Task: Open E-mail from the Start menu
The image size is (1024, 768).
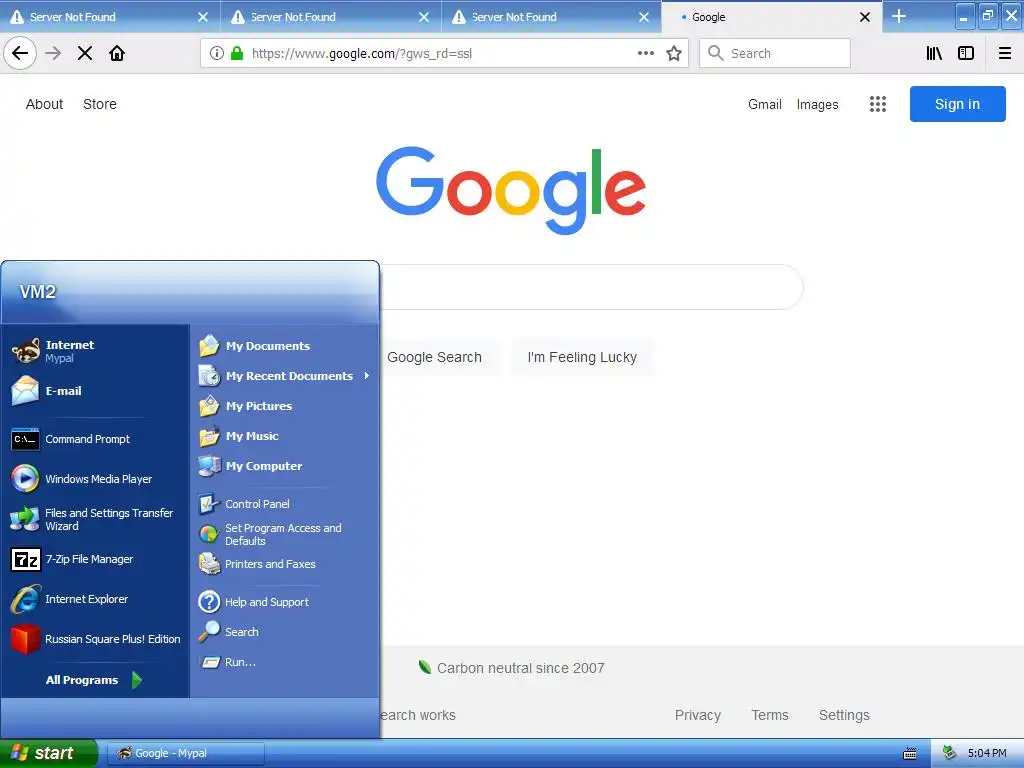Action: [94, 391]
